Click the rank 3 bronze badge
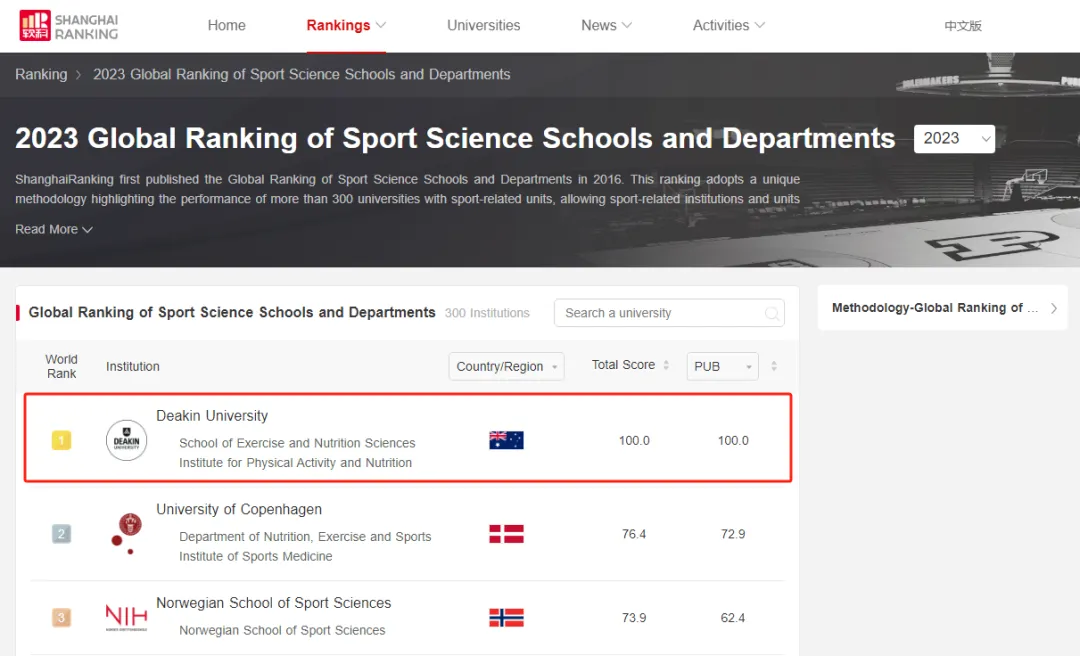 pyautogui.click(x=61, y=617)
